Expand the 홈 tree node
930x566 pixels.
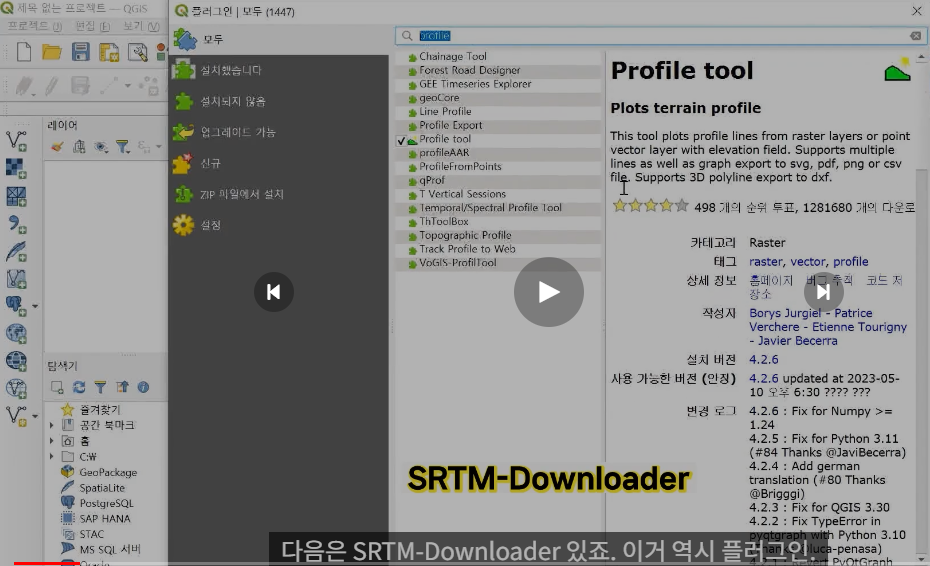coord(52,441)
